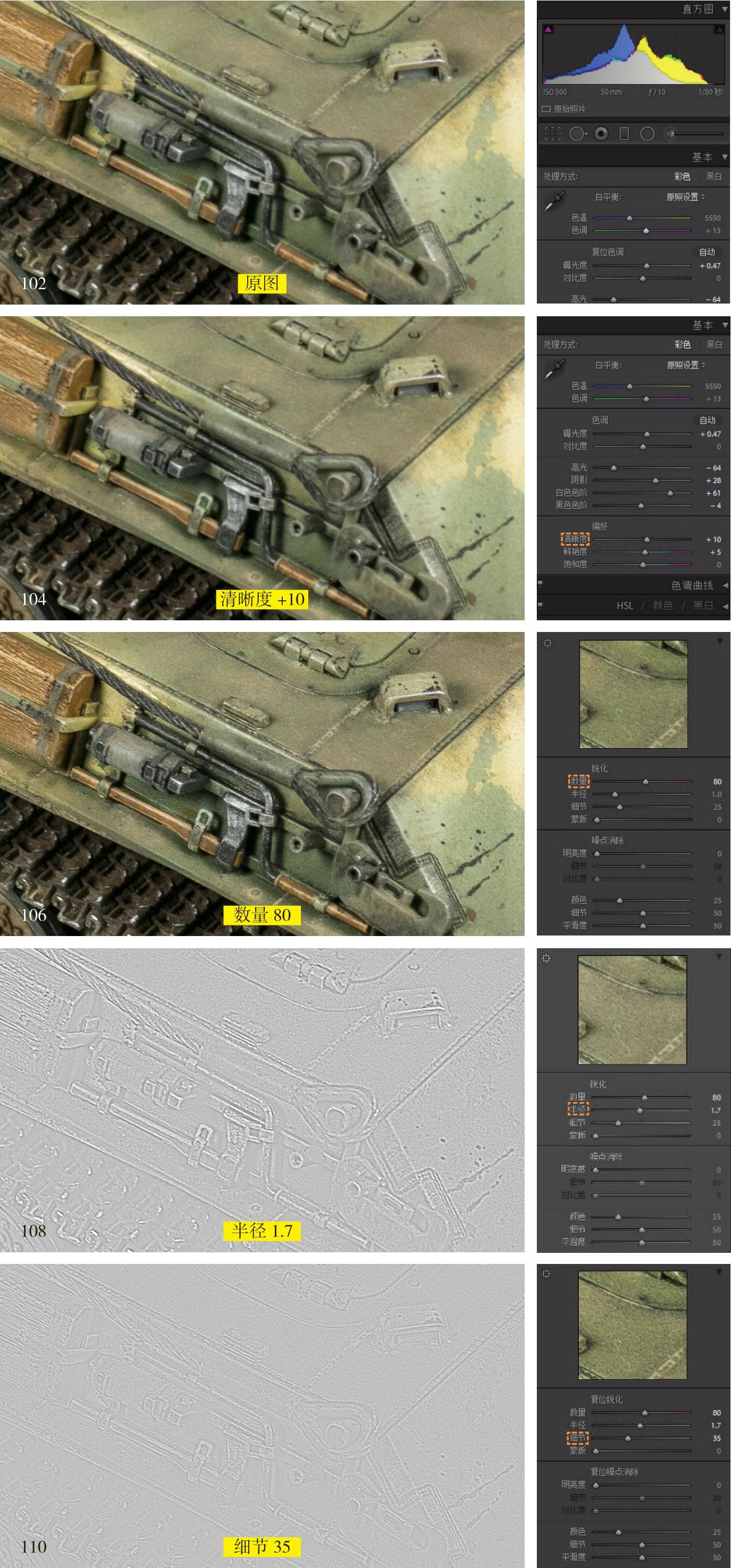Click the 1/80 秒 shutter speed readout
731x1568 pixels.
[710, 92]
